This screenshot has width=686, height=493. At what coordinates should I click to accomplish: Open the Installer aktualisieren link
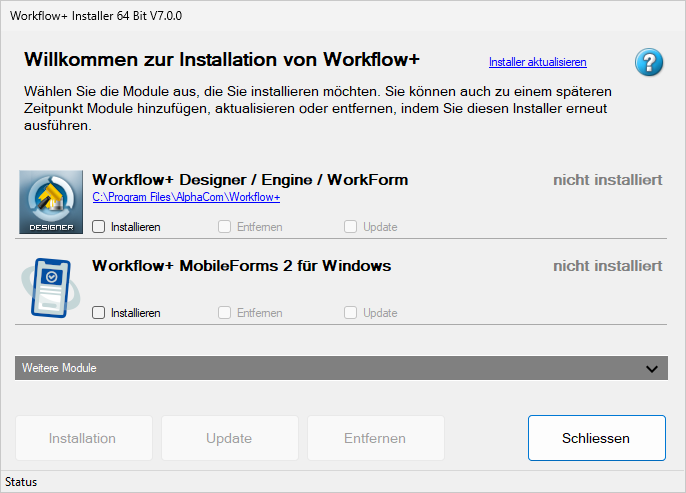point(538,62)
